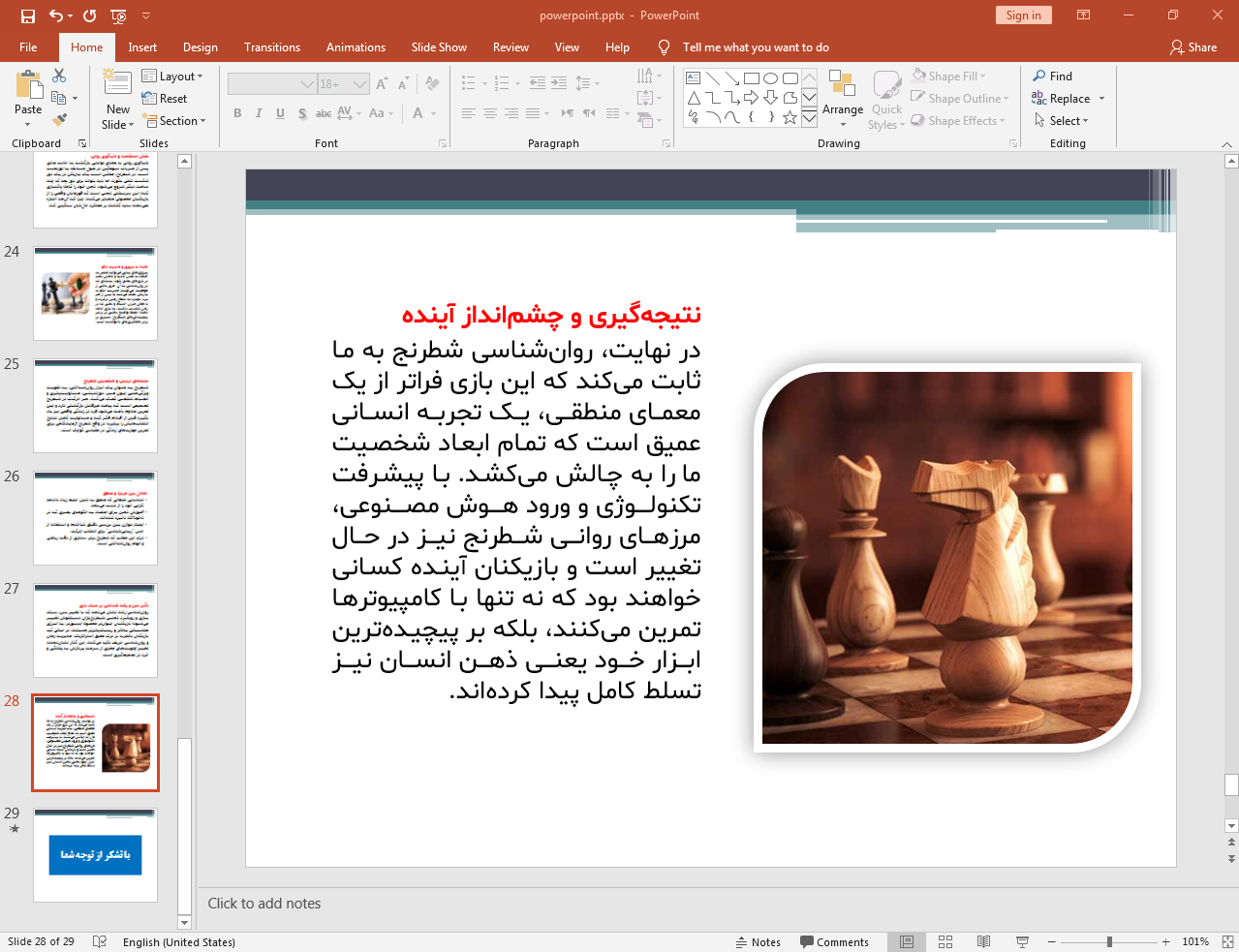Click Reset in the Slides group
Screen dimensions: 1239x952
[165, 98]
